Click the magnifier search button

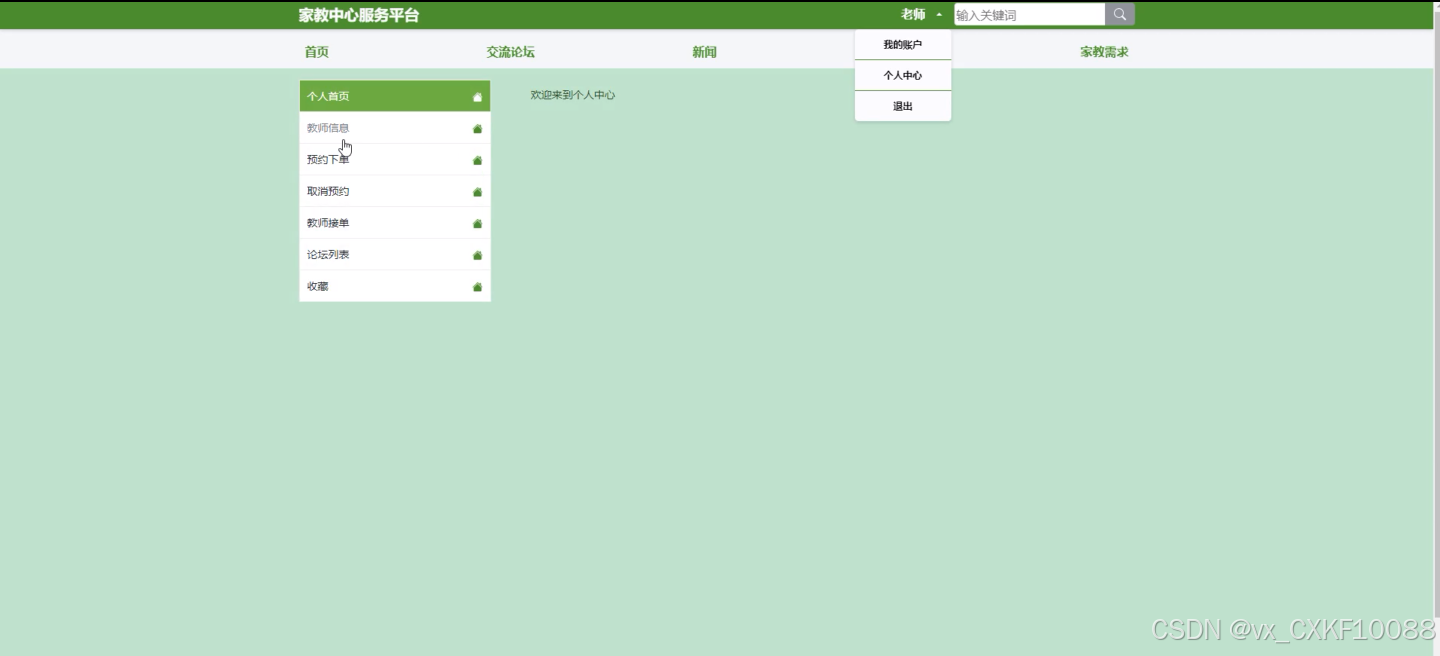click(x=1120, y=14)
